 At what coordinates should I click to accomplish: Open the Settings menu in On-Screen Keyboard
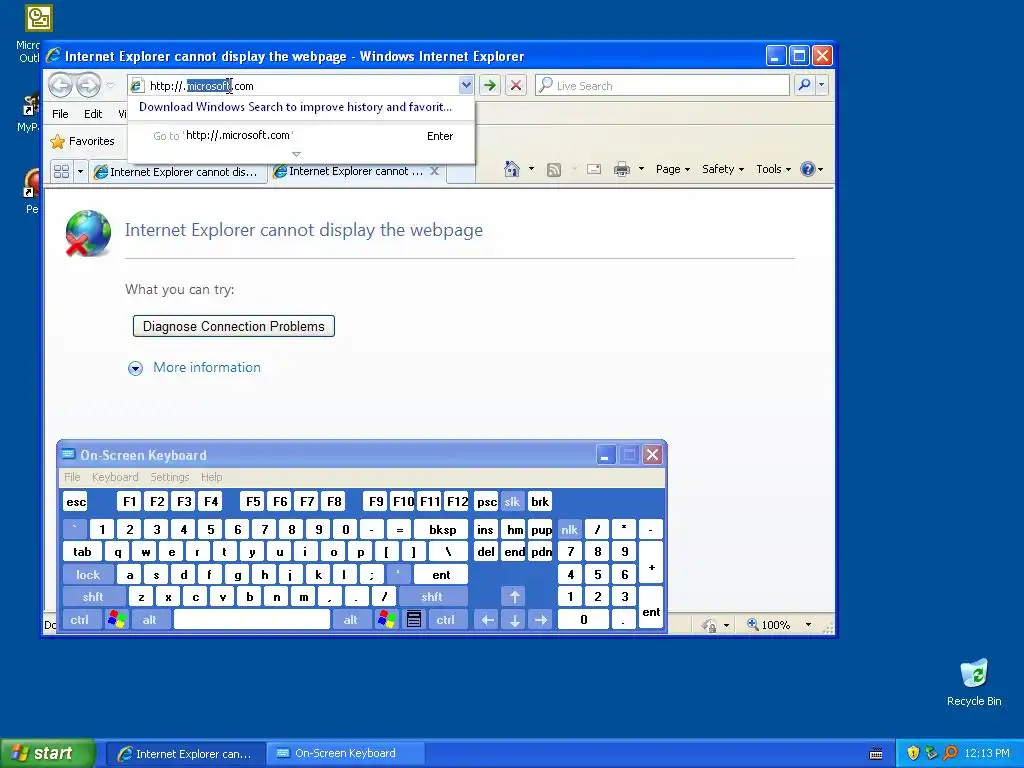pyautogui.click(x=170, y=477)
